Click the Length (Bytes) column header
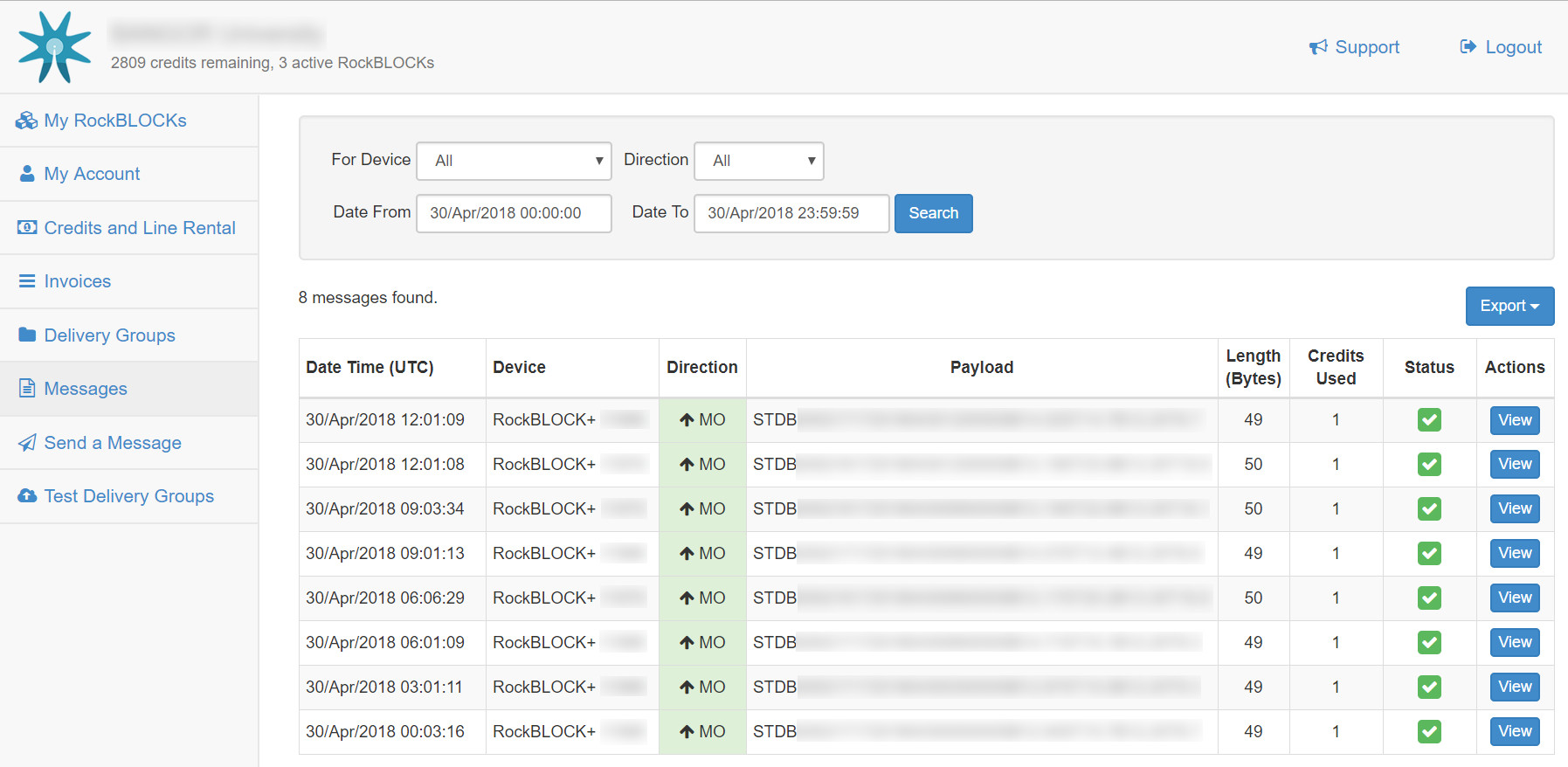The height and width of the screenshot is (767, 1568). [x=1254, y=368]
